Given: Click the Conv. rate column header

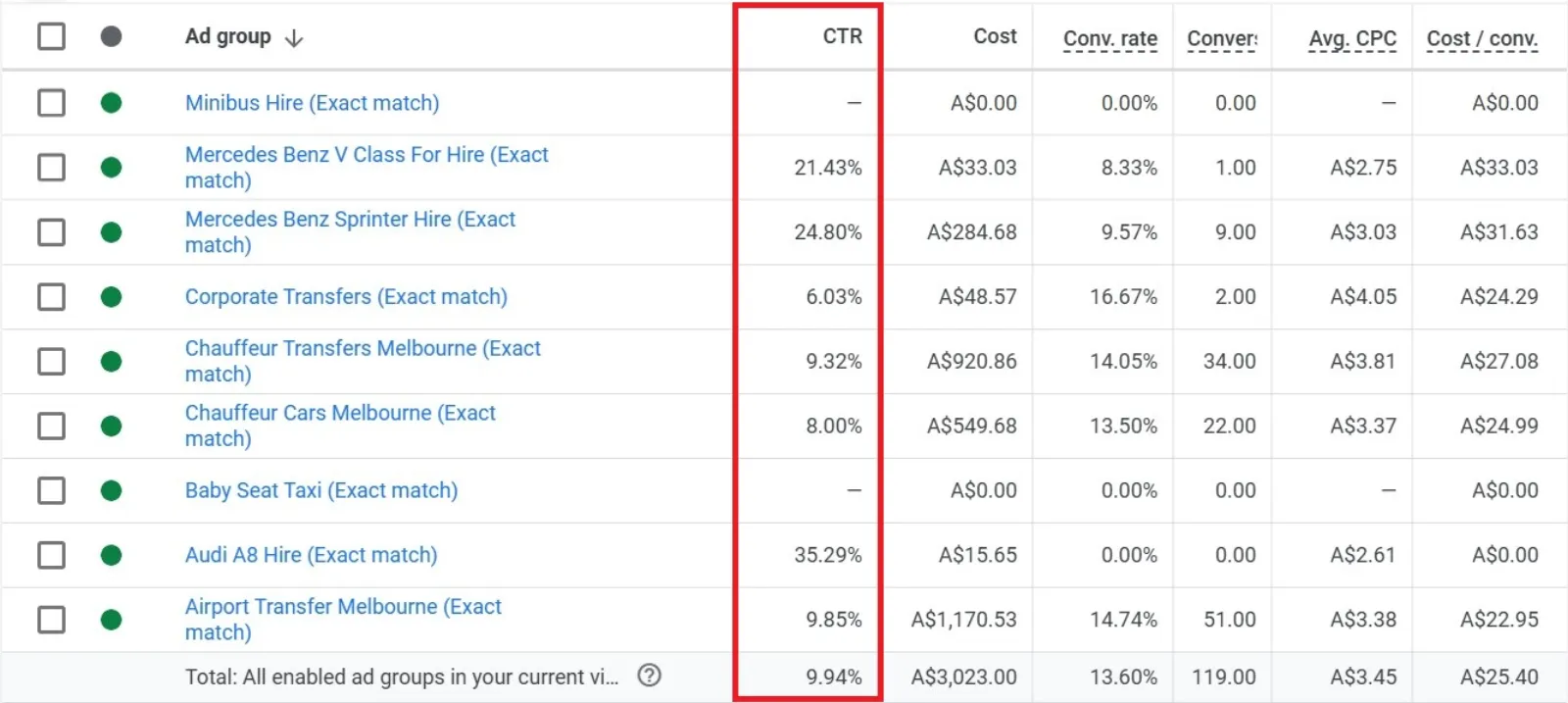Looking at the screenshot, I should (x=1110, y=38).
